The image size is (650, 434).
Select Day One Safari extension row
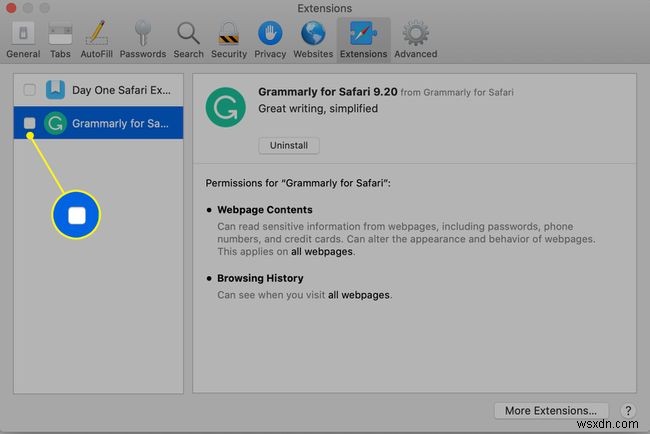(x=98, y=90)
